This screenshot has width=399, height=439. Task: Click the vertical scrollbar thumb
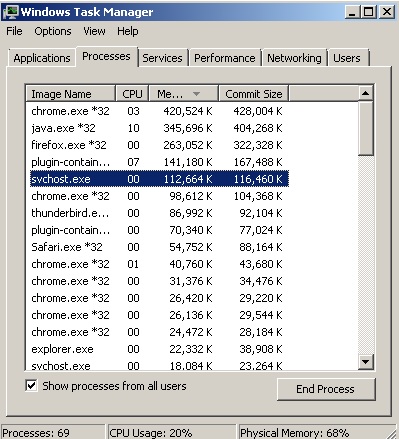(x=366, y=128)
